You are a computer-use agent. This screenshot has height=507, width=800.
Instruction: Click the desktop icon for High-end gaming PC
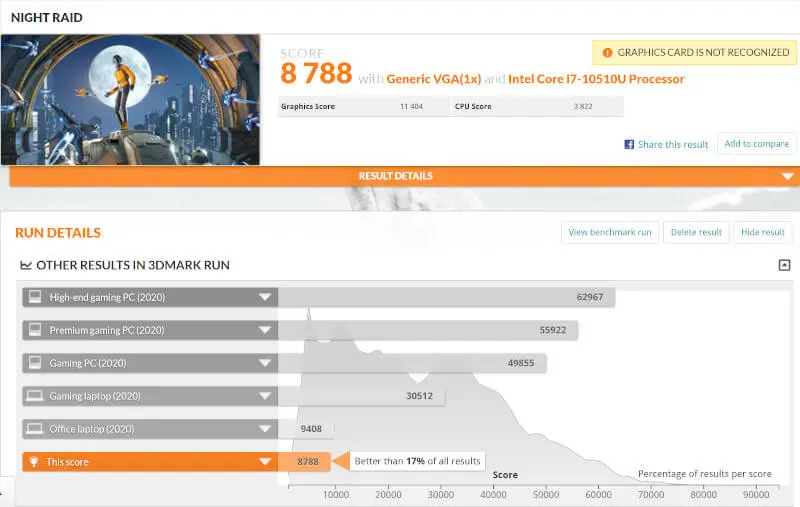(35, 297)
